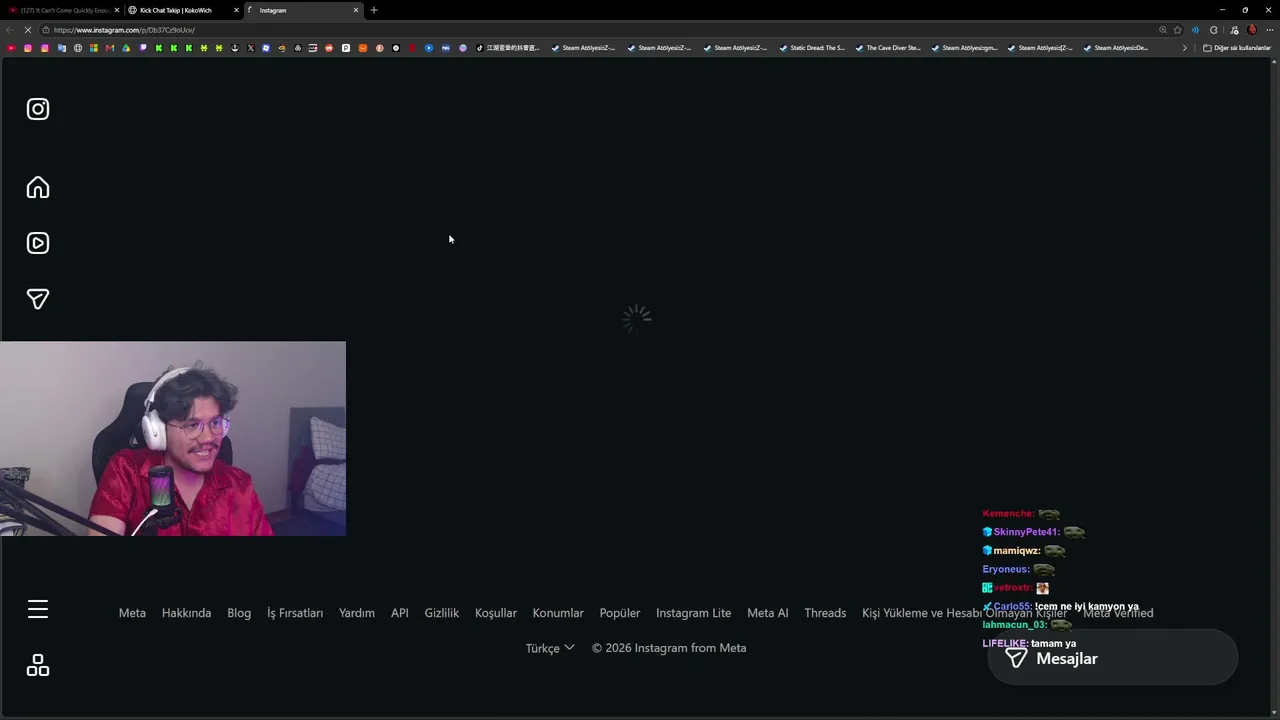Screen dimensions: 1280x720
Task: Open a new browser tab
Action: coord(374,10)
